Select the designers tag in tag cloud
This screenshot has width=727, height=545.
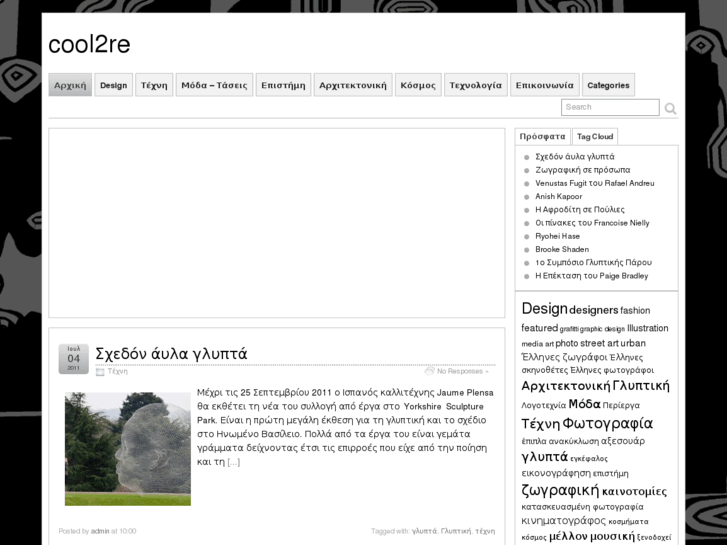pyautogui.click(x=593, y=310)
